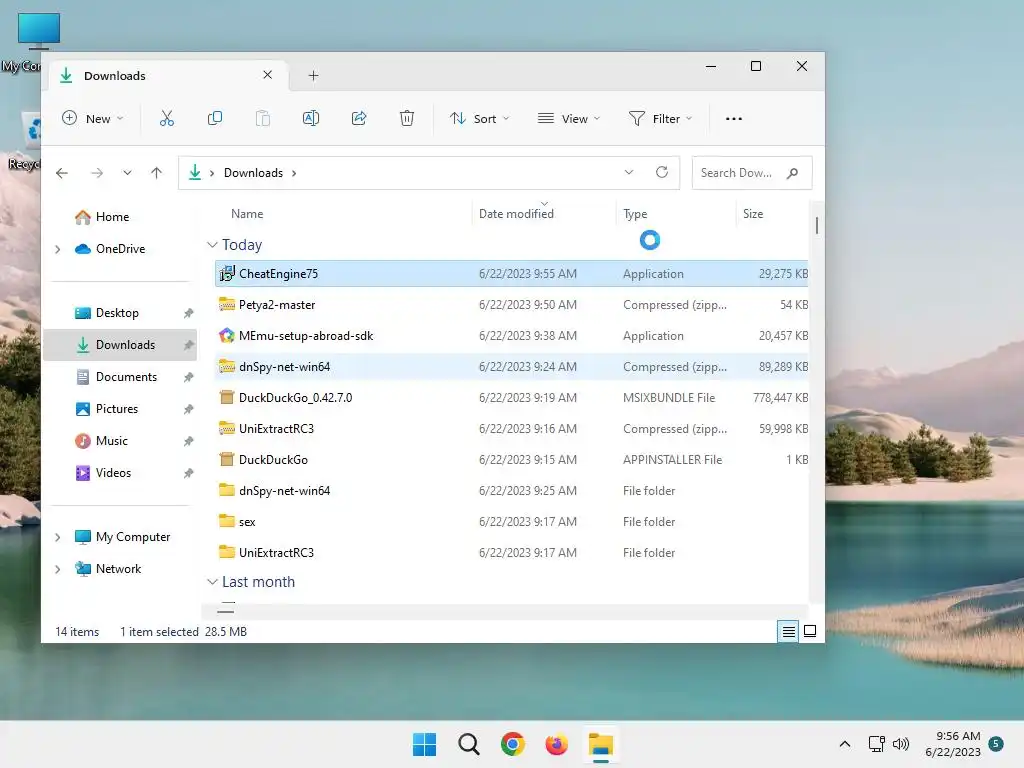Open clock and date in taskbar
Image resolution: width=1024 pixels, height=768 pixels.
point(953,744)
